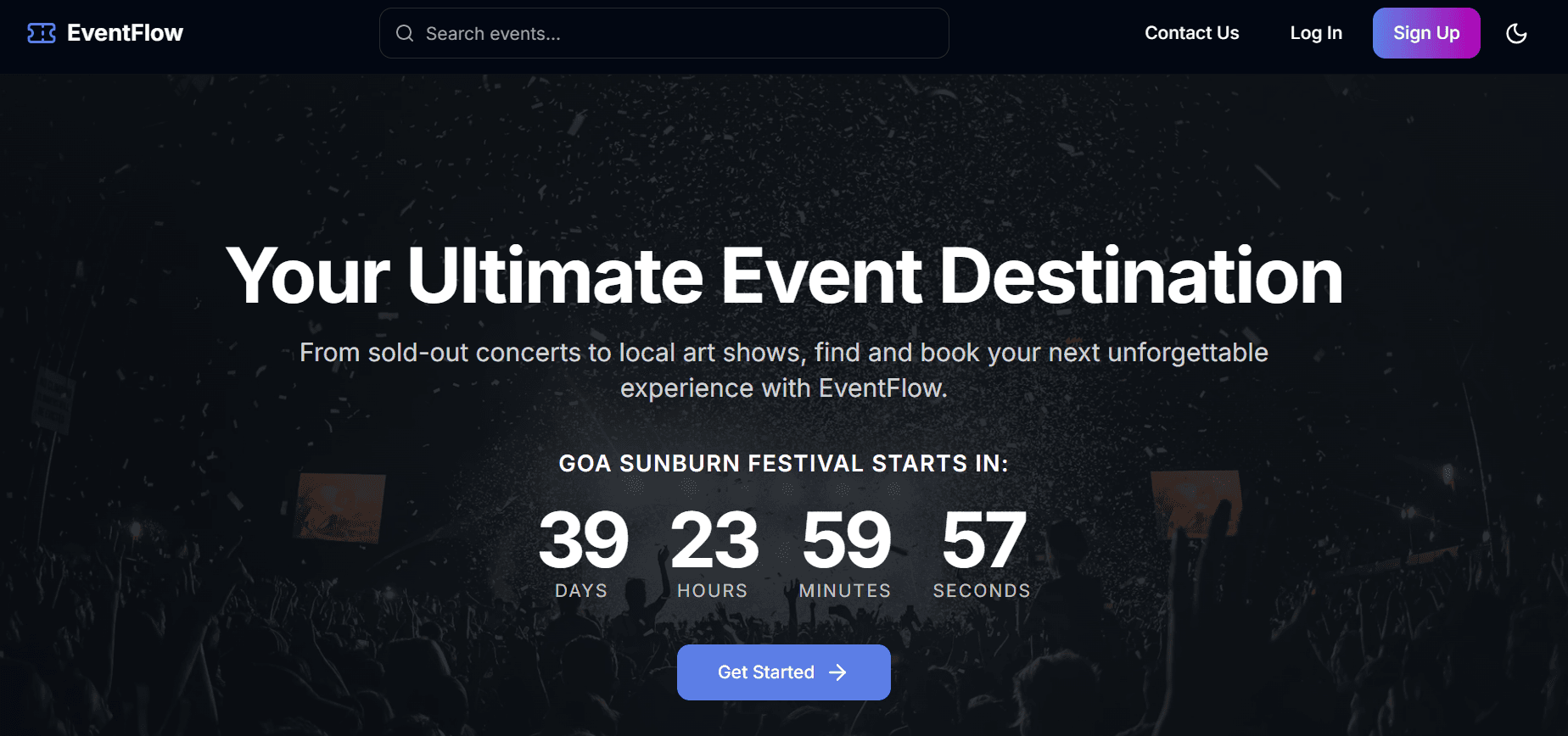
Task: Click the SECONDS label under the countdown
Action: coord(982,590)
